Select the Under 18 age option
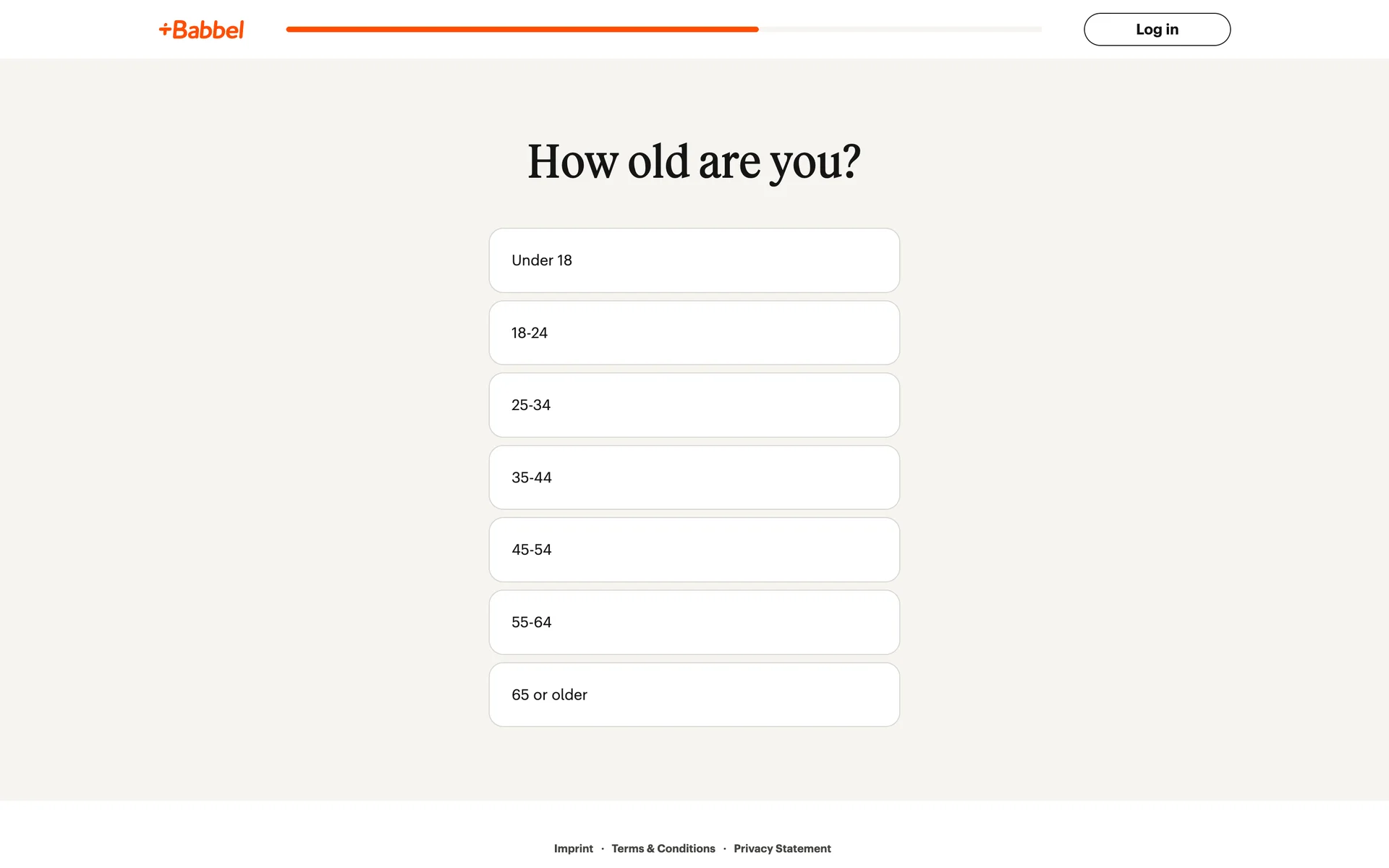 694,260
